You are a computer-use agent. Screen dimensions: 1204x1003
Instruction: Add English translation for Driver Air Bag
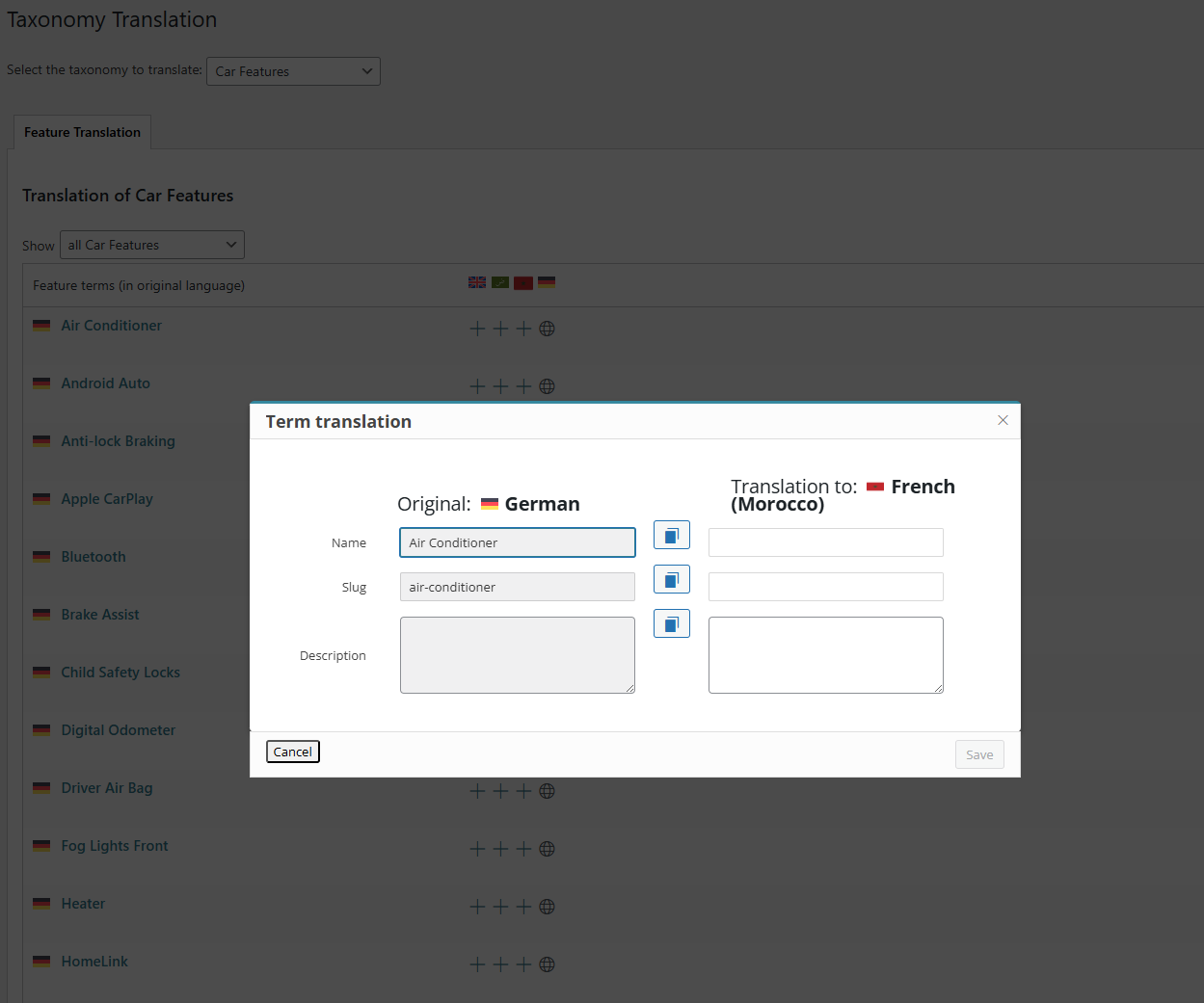[477, 791]
